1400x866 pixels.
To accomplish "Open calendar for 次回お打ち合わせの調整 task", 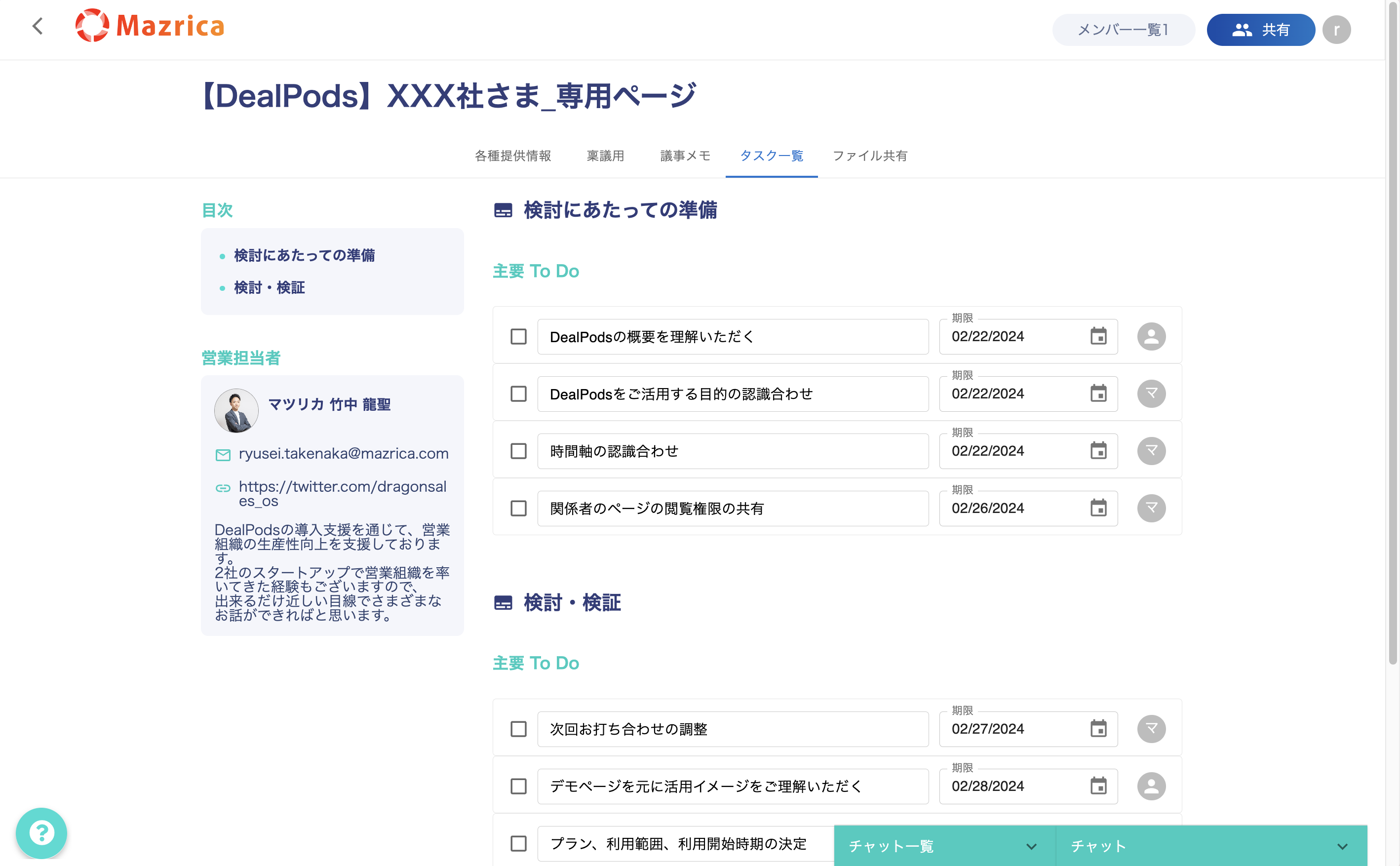I will click(x=1098, y=729).
